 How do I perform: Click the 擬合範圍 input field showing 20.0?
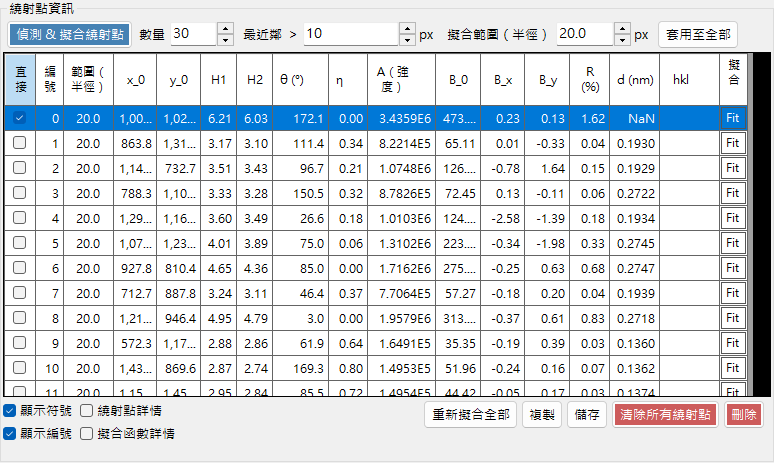[x=585, y=34]
